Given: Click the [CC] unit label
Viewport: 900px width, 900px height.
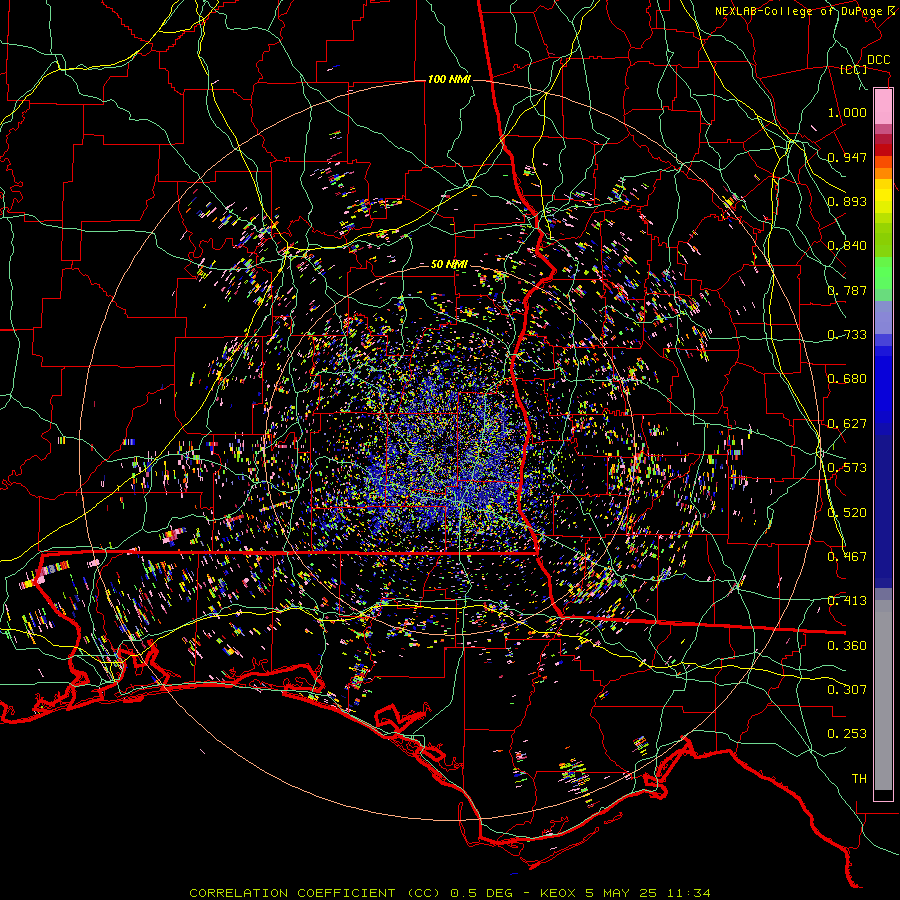Looking at the screenshot, I should click(854, 69).
